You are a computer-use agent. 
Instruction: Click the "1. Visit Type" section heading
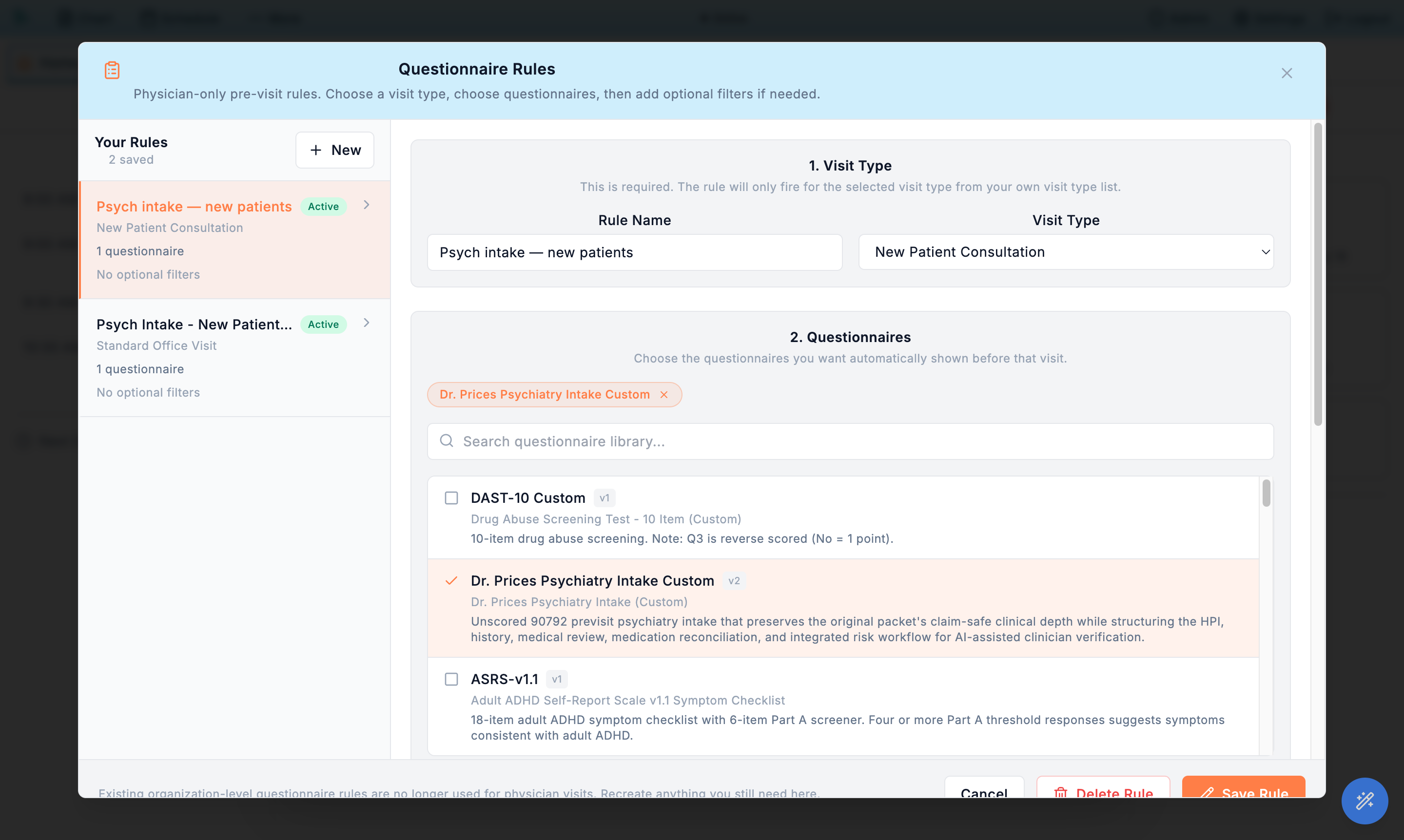tap(850, 166)
